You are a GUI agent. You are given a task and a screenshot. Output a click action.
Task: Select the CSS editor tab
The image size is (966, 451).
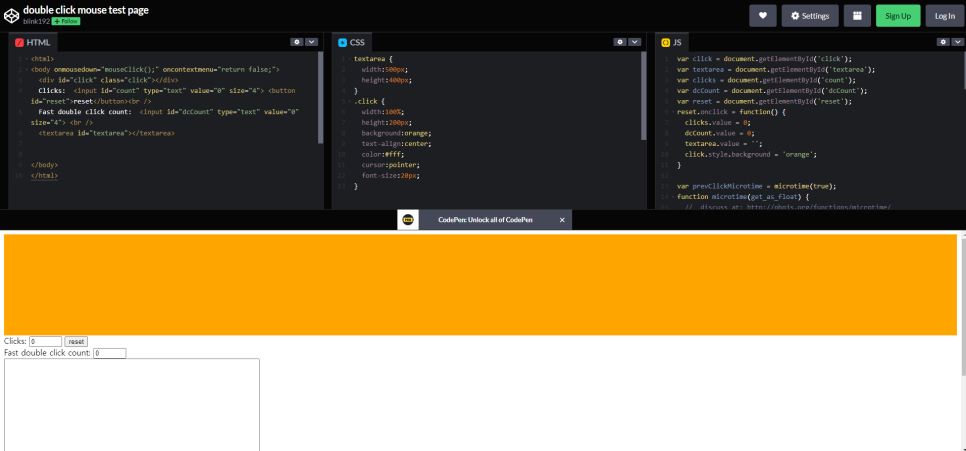[x=351, y=43]
